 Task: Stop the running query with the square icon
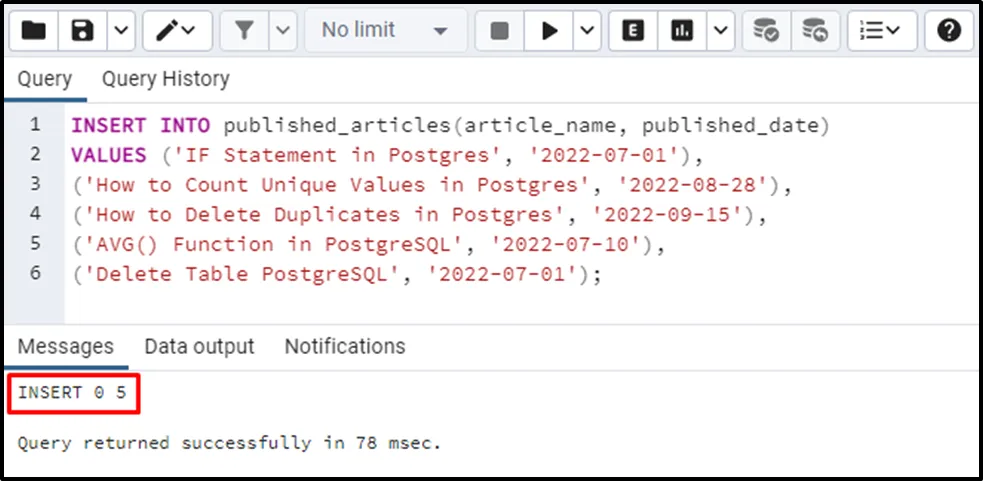click(500, 31)
